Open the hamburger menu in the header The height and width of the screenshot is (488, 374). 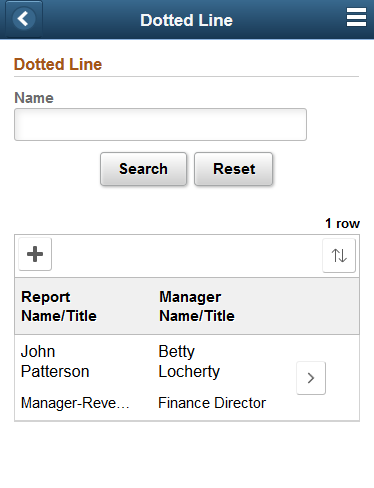coord(356,17)
